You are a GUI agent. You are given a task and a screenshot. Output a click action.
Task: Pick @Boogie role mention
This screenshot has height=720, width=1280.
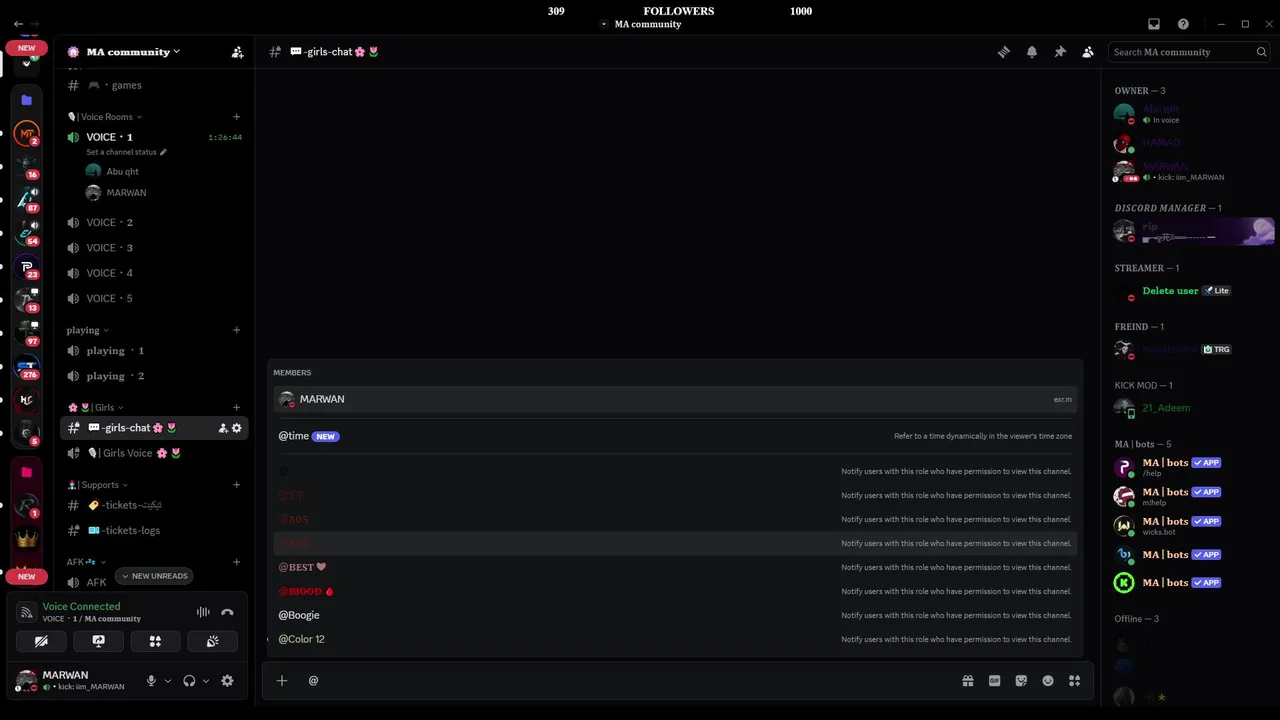[675, 615]
